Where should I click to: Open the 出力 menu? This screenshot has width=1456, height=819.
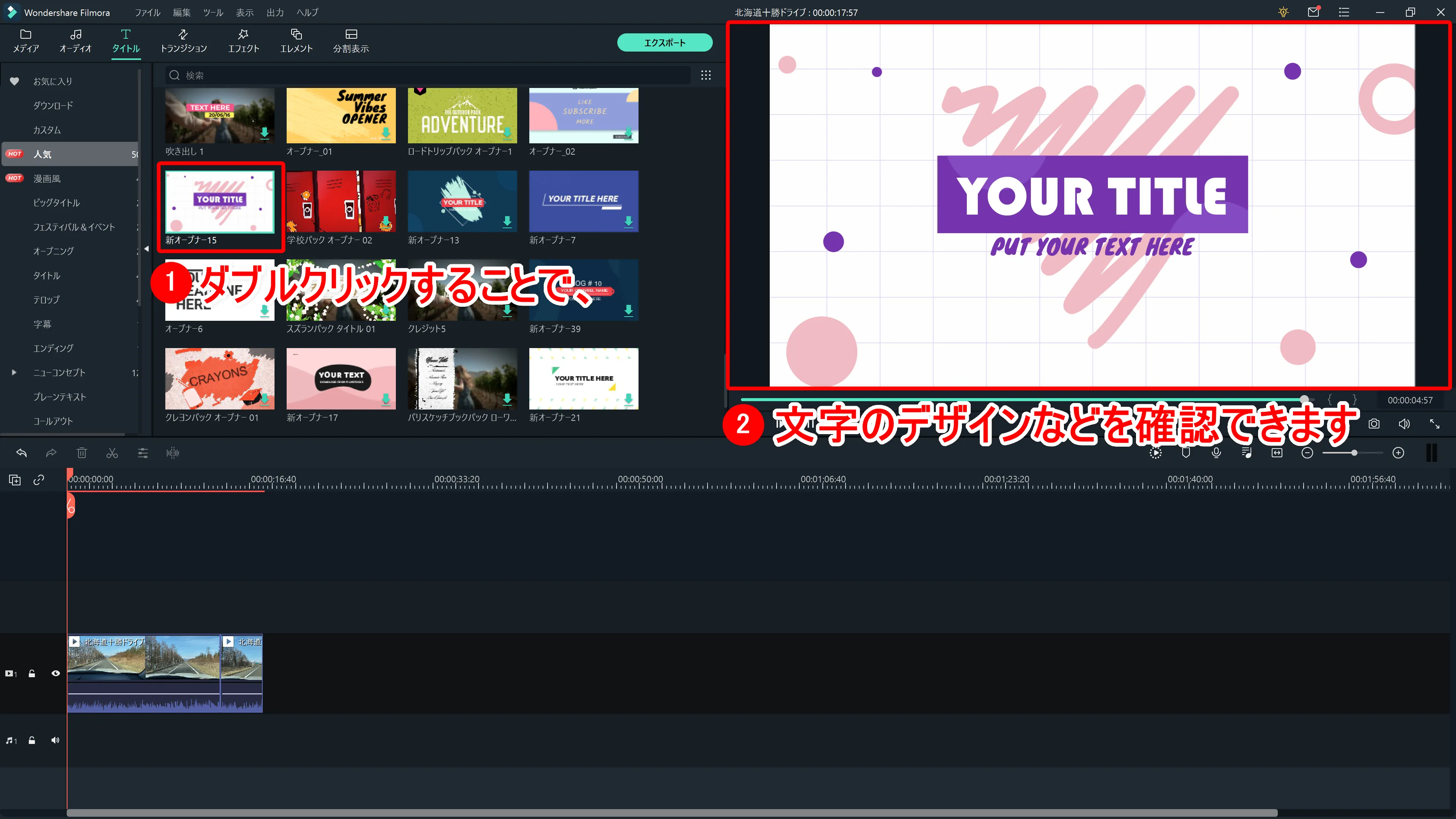point(275,13)
